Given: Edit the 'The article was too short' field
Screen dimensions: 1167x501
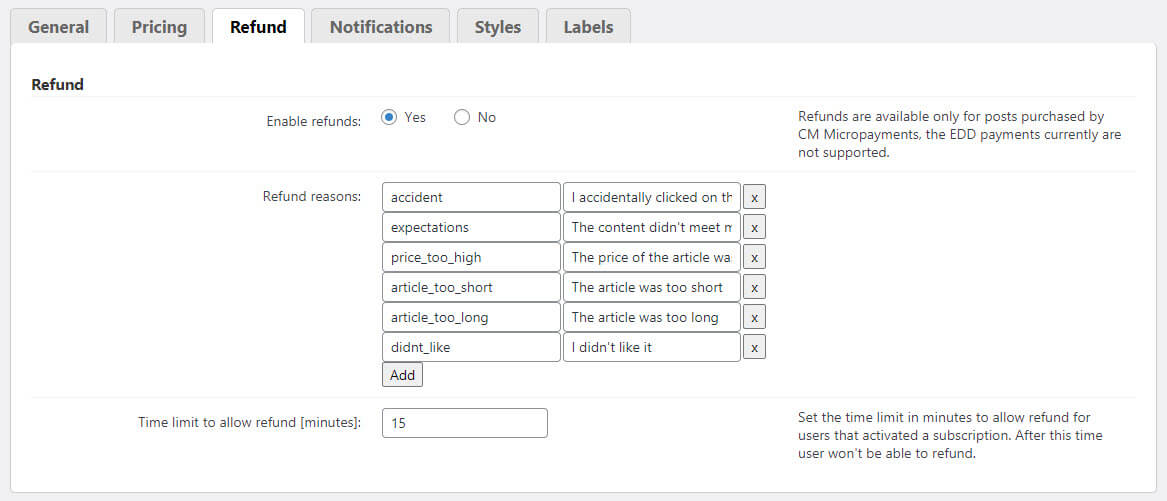Looking at the screenshot, I should click(x=652, y=287).
